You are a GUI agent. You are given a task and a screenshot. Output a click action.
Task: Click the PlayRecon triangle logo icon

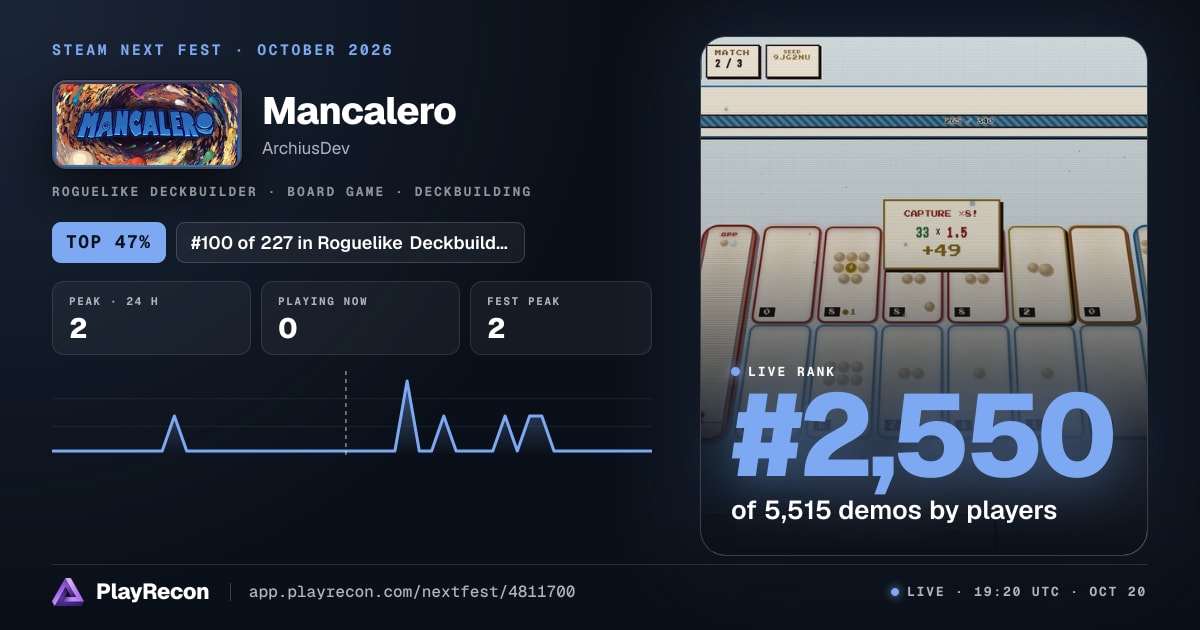(68, 592)
